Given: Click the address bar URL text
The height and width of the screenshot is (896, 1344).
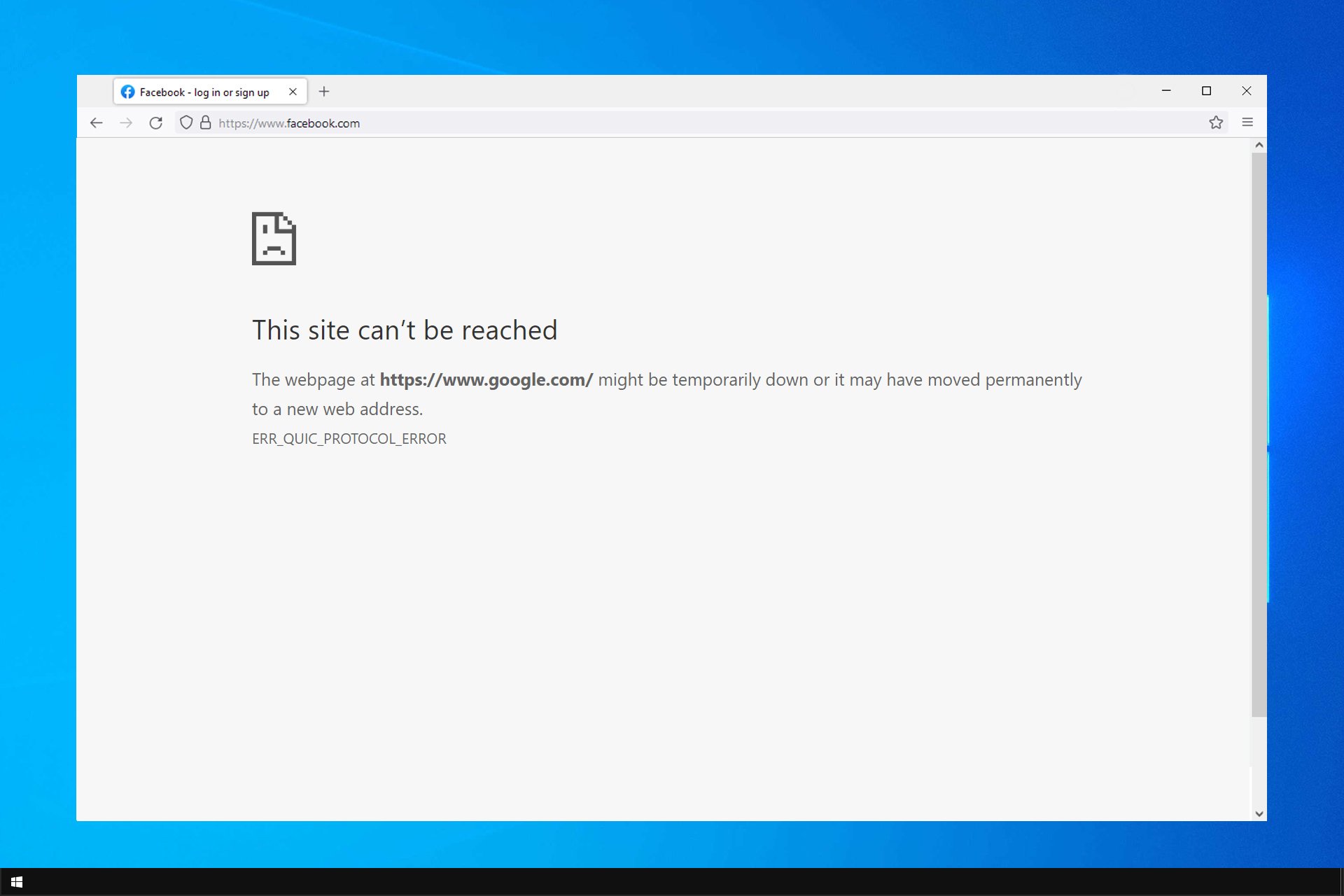Looking at the screenshot, I should (289, 122).
